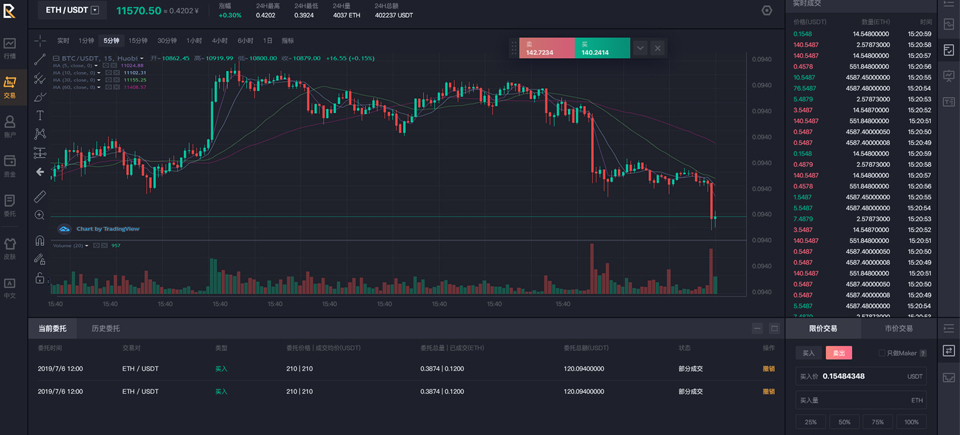Focus the 买入价 price input field
Viewport: 960px width, 435px height.
(x=861, y=376)
